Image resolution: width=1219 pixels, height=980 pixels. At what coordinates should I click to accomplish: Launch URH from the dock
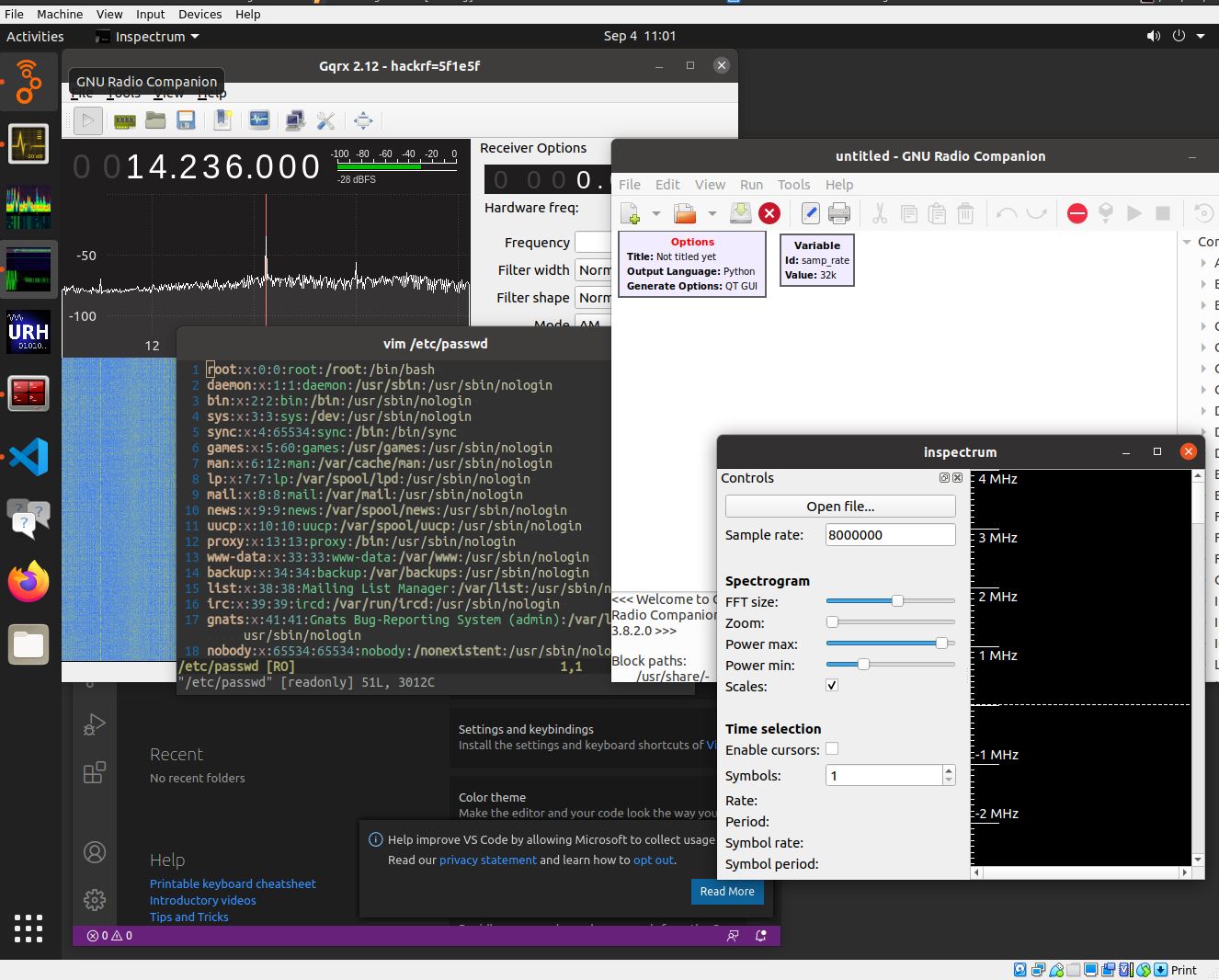pos(28,332)
